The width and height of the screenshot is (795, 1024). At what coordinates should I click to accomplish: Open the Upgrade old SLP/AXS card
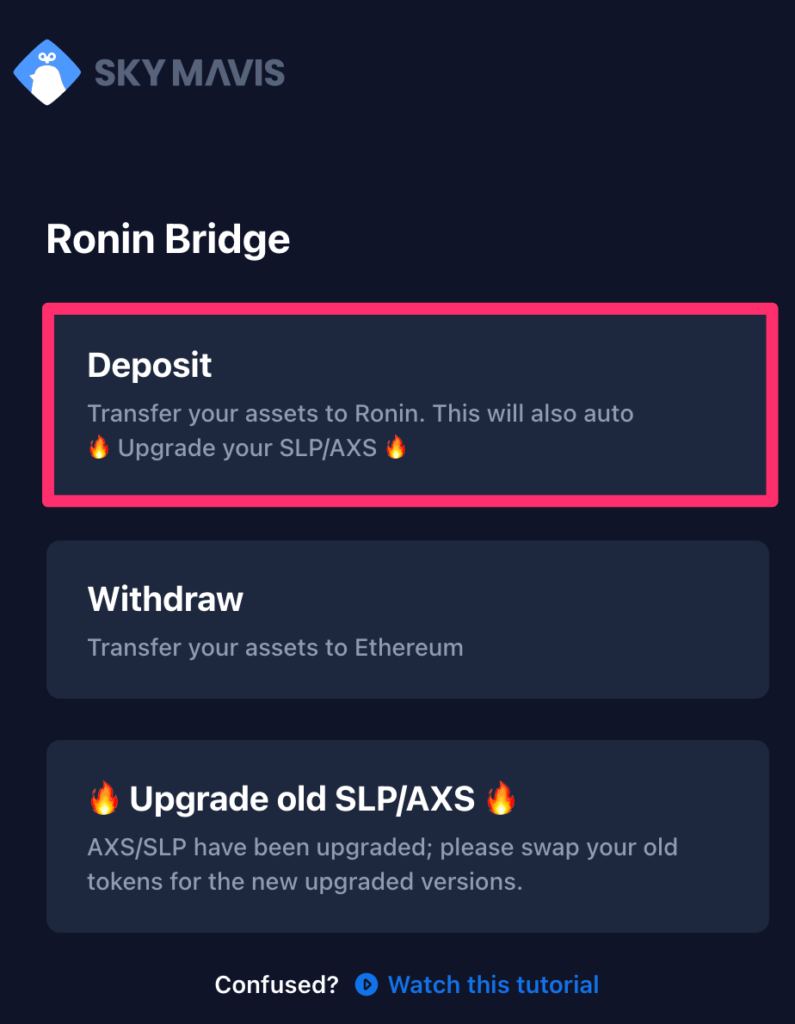(408, 836)
